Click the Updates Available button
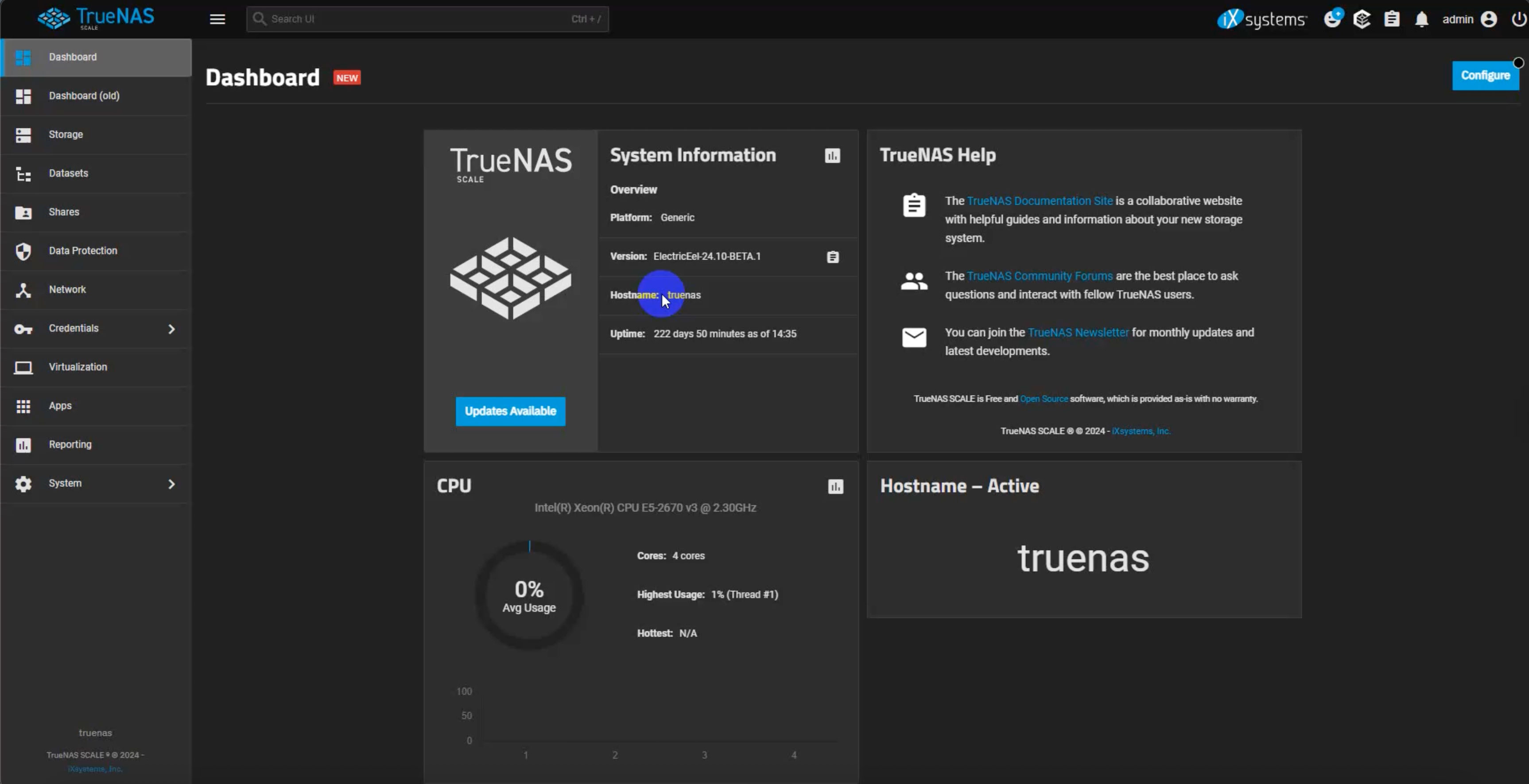The width and height of the screenshot is (1529, 784). 510,411
